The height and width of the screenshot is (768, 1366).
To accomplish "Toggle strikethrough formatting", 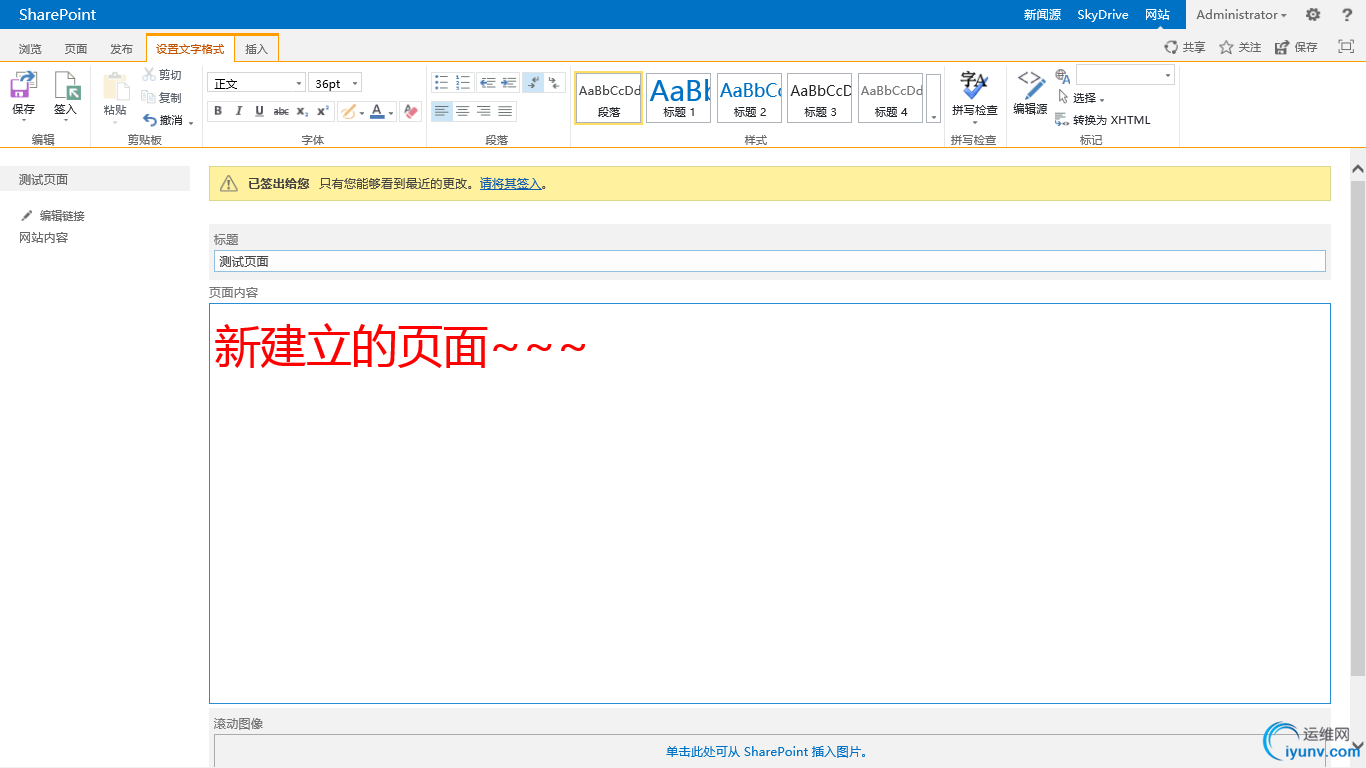I will 281,111.
